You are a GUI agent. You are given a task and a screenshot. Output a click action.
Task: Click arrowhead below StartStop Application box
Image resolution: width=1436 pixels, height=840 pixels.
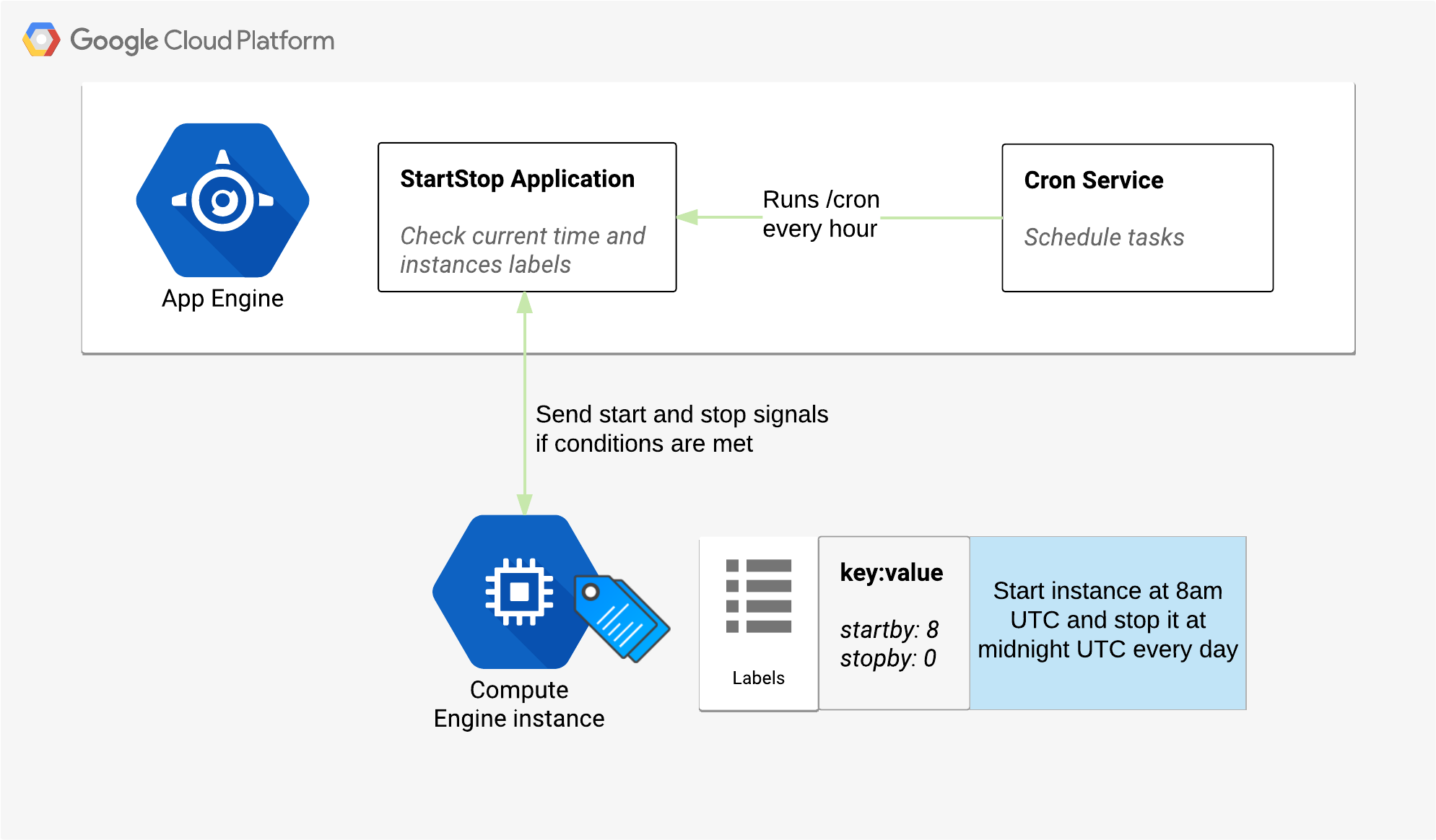point(525,303)
